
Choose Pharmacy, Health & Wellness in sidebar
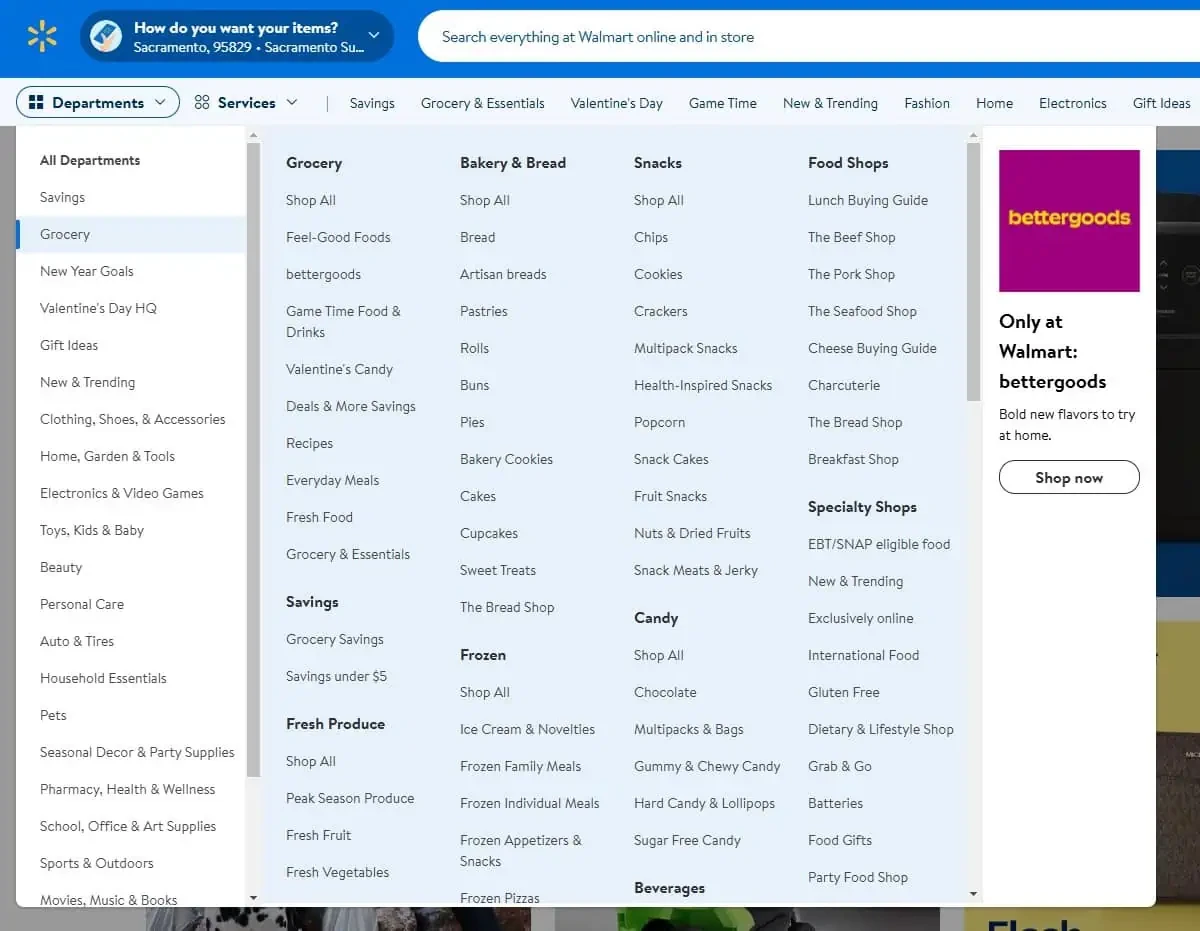pos(127,789)
